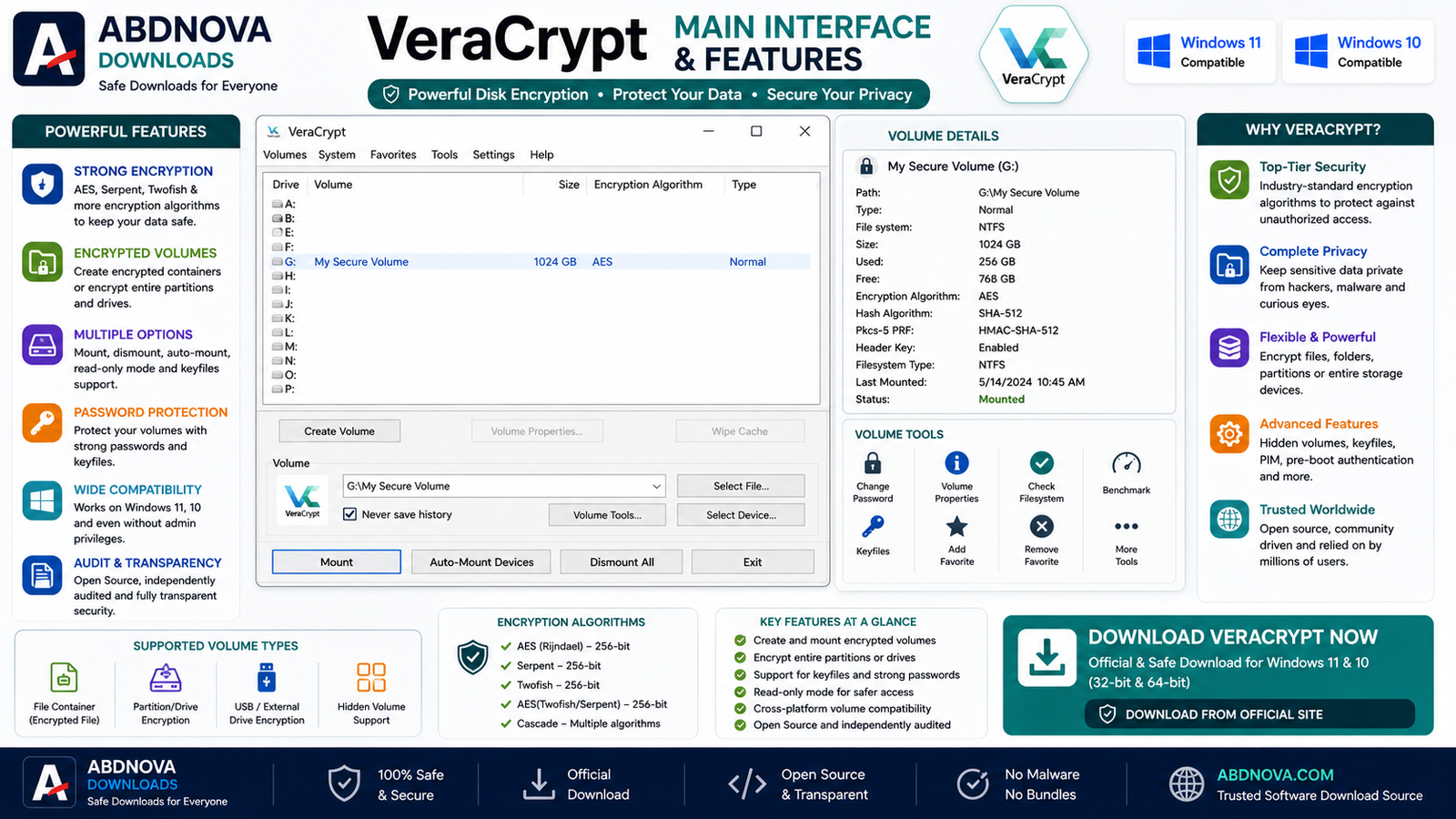
Task: Click the Encrypted Volumes folder-lock icon
Action: click(x=42, y=263)
